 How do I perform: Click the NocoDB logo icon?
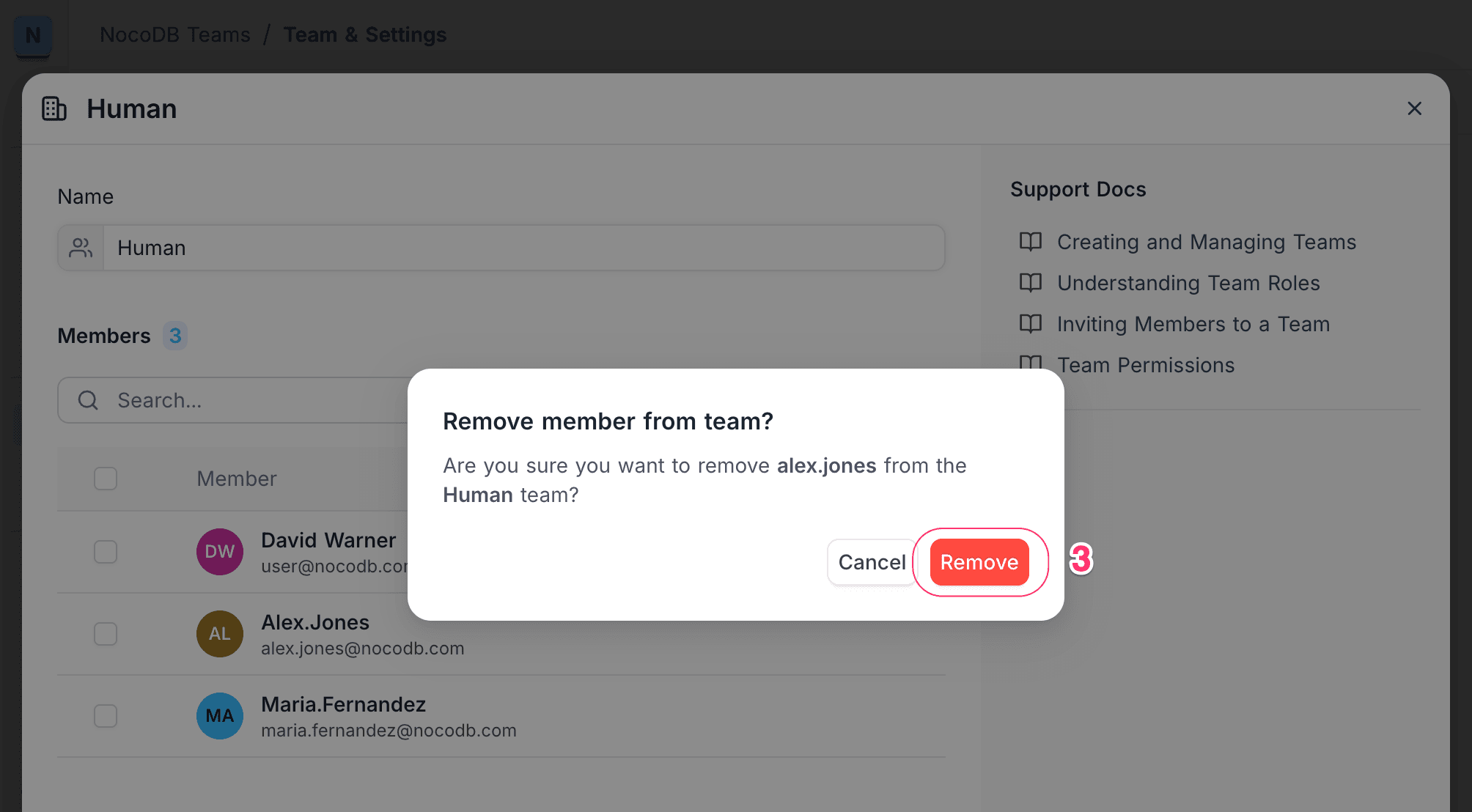tap(33, 34)
